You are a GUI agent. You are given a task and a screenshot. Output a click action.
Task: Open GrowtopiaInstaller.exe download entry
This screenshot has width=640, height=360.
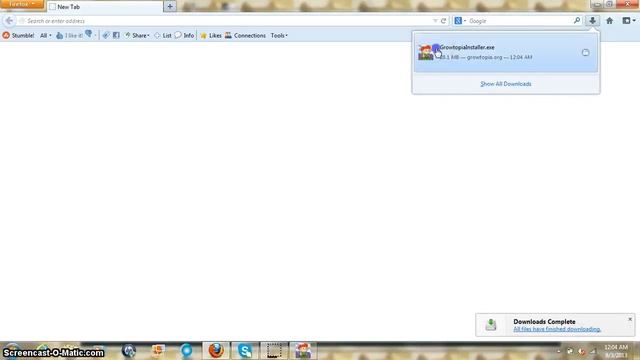506,53
